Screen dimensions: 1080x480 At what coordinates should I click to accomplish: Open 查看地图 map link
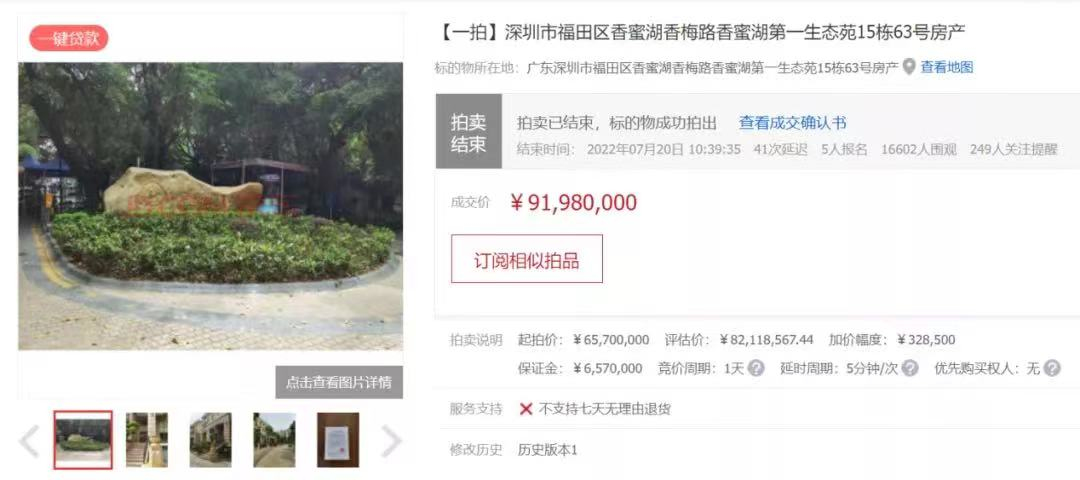click(947, 67)
